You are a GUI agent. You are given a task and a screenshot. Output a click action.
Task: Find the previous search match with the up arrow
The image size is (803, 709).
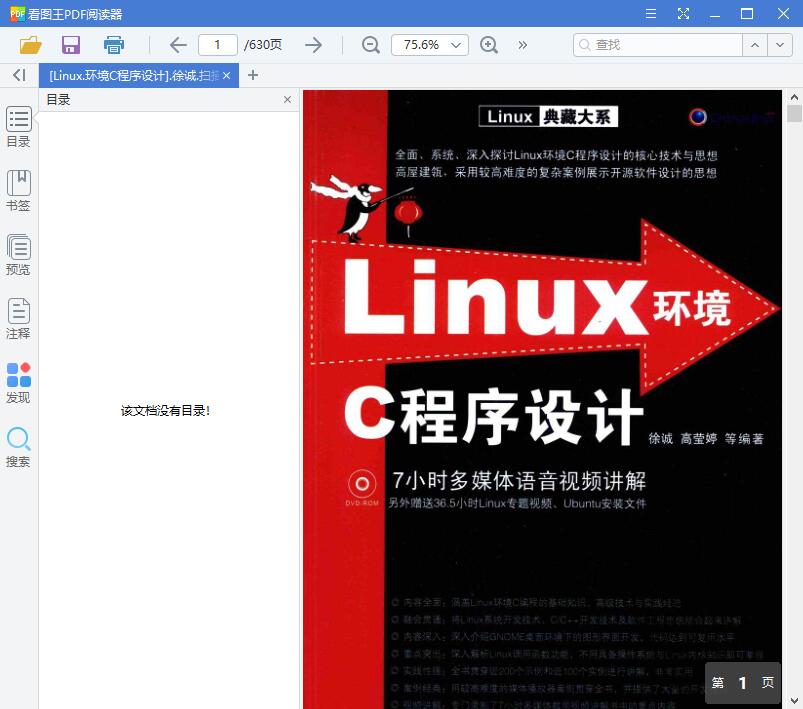coord(755,45)
